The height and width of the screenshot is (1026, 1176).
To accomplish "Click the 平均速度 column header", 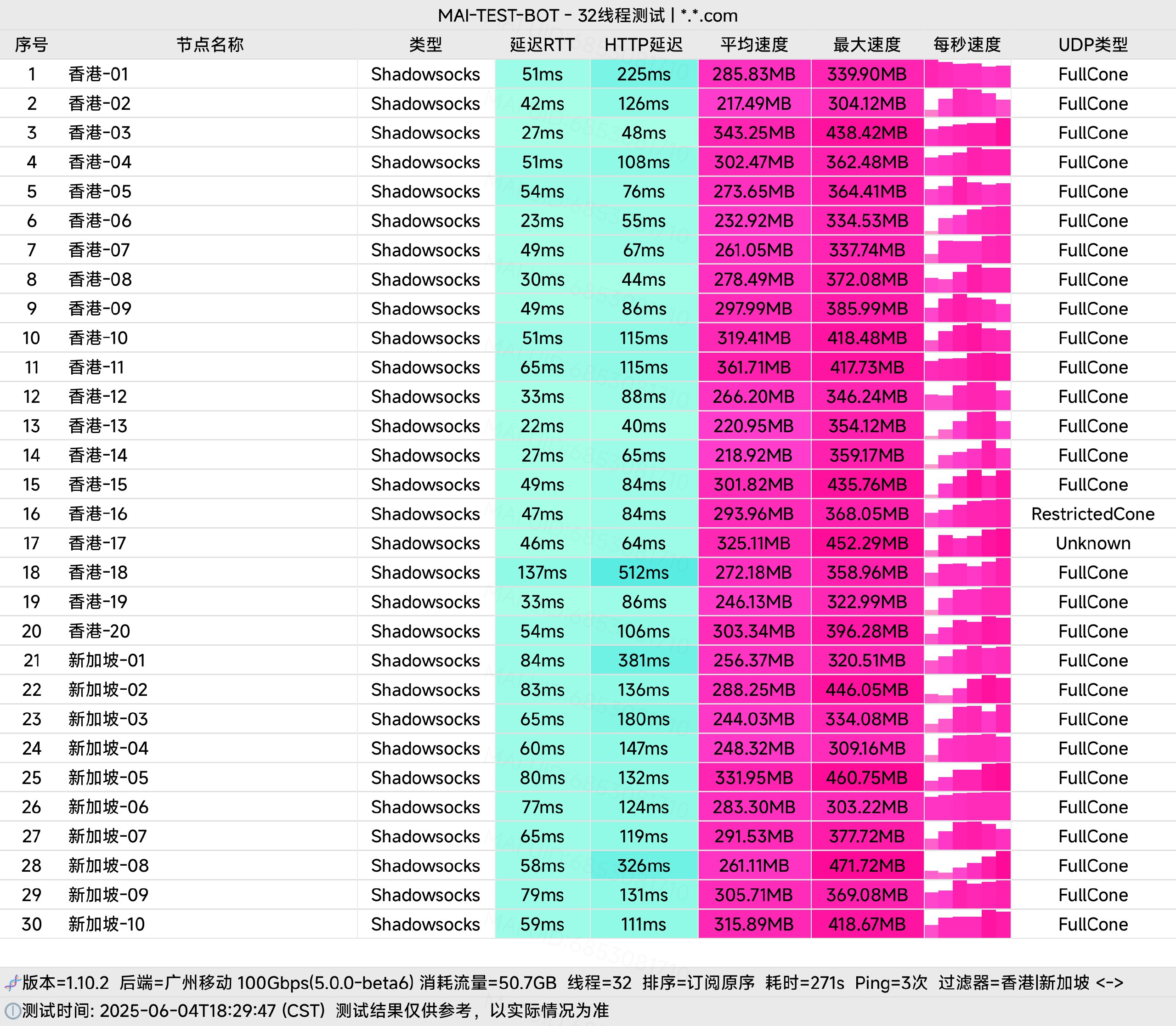I will 754,45.
